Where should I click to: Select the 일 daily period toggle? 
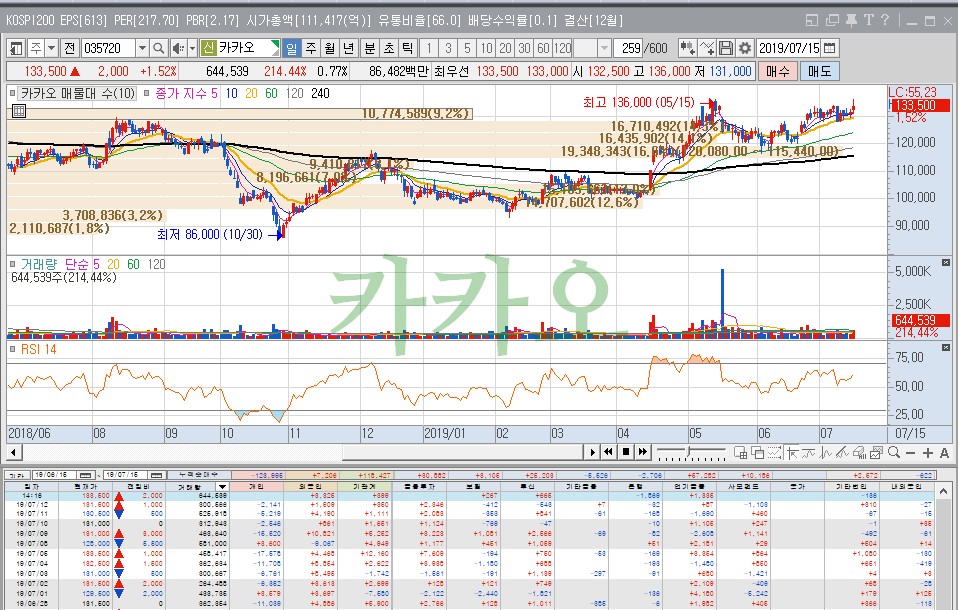click(x=291, y=48)
